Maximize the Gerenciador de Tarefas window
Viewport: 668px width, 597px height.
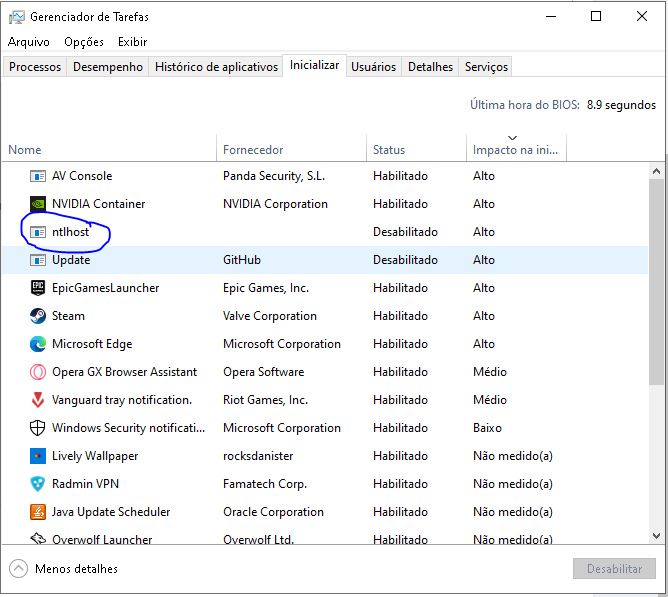596,16
